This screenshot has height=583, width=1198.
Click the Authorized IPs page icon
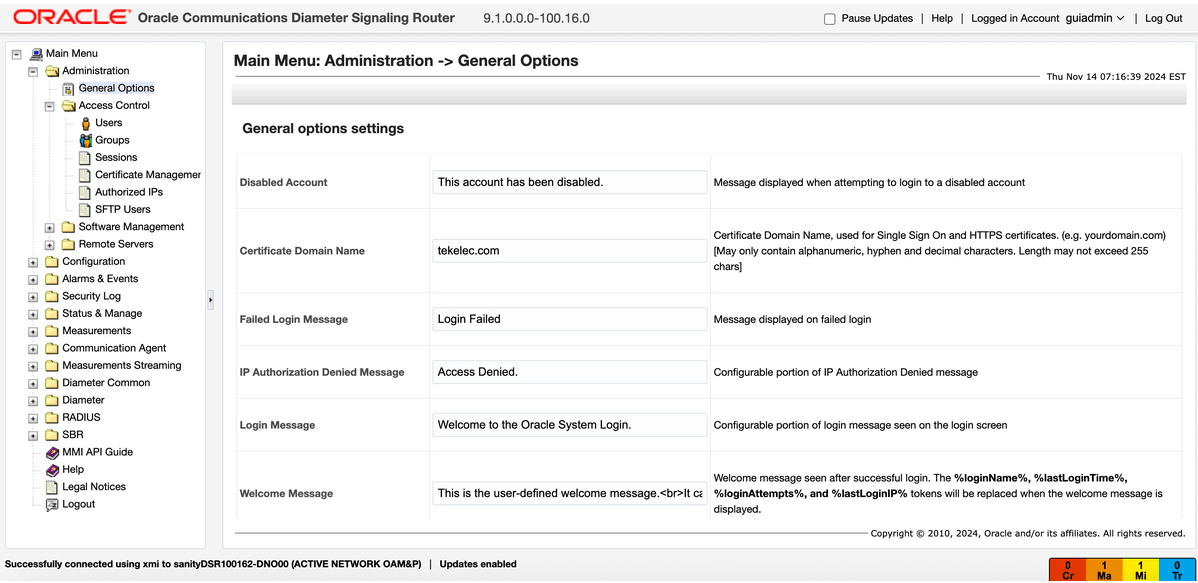pos(85,193)
